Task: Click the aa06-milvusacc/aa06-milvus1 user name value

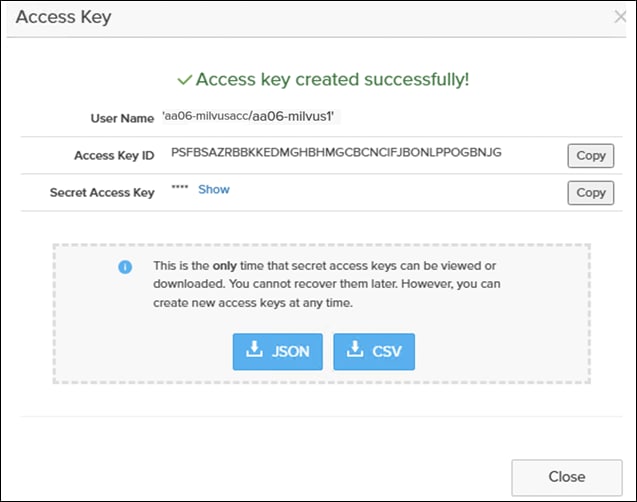Action: (248, 116)
